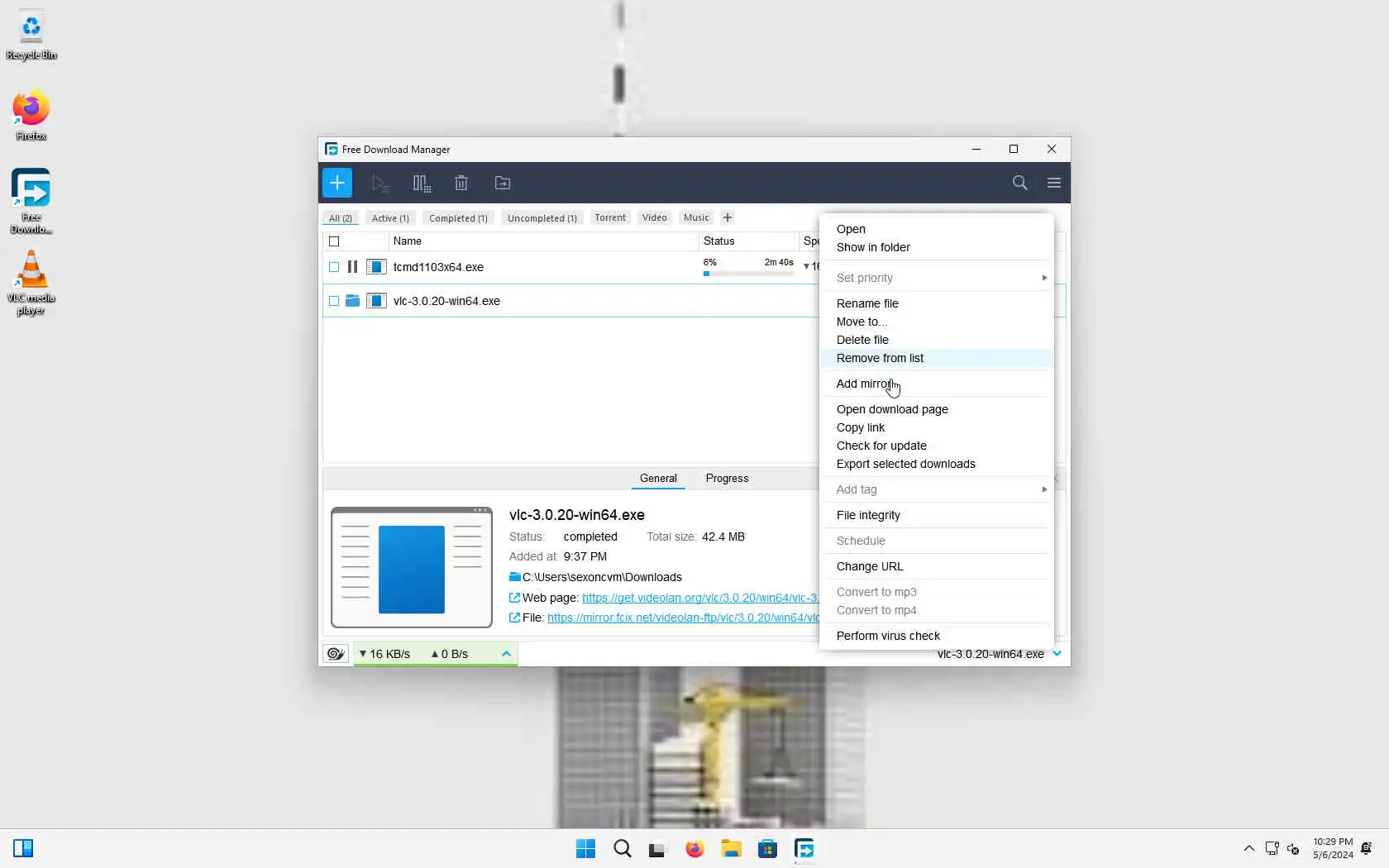
Task: Choose Delete file
Action: pyautogui.click(x=937, y=340)
